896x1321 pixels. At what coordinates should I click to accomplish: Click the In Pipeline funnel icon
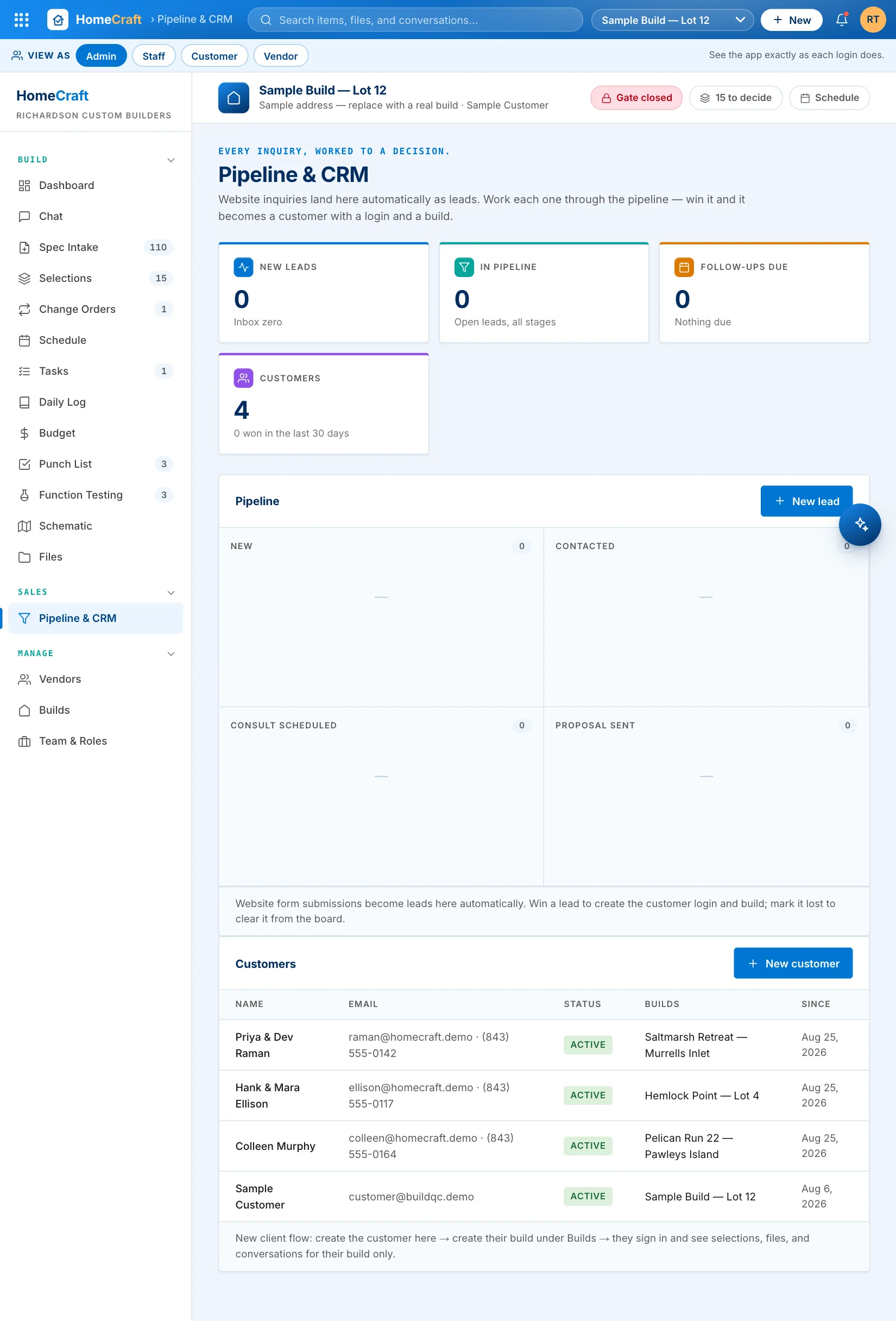point(464,267)
